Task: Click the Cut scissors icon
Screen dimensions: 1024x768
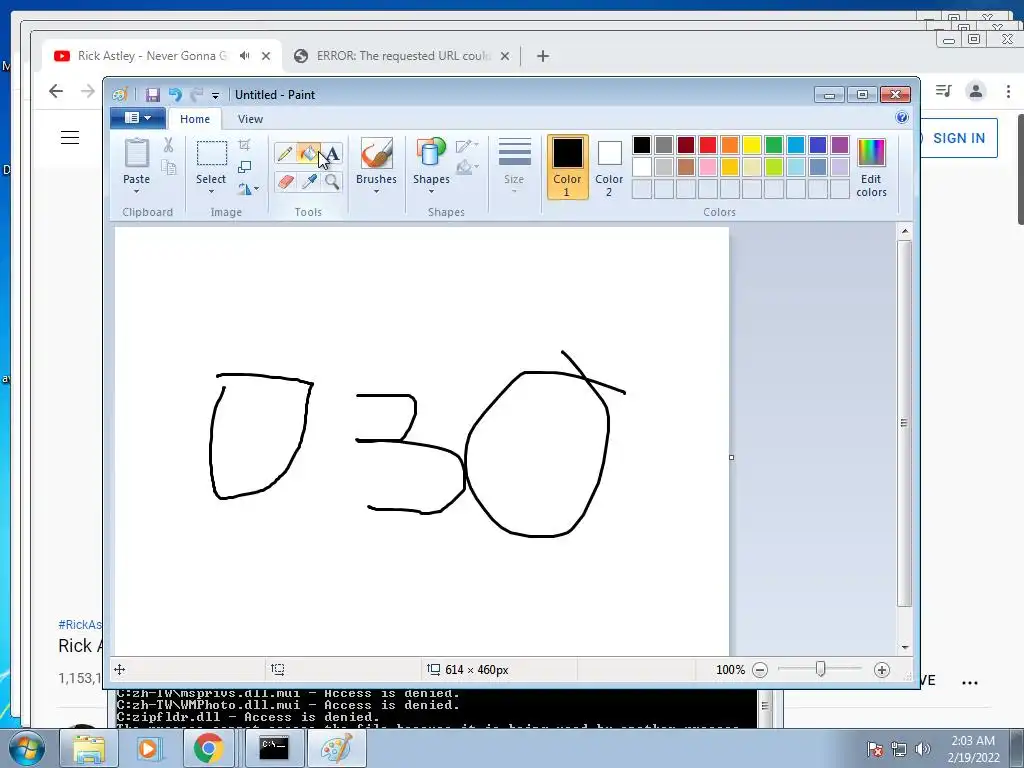Action: (168, 145)
